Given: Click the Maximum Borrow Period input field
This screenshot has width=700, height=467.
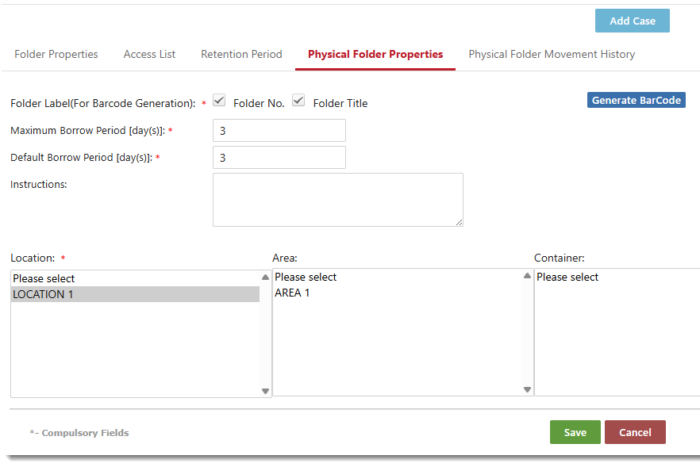Looking at the screenshot, I should pos(279,131).
